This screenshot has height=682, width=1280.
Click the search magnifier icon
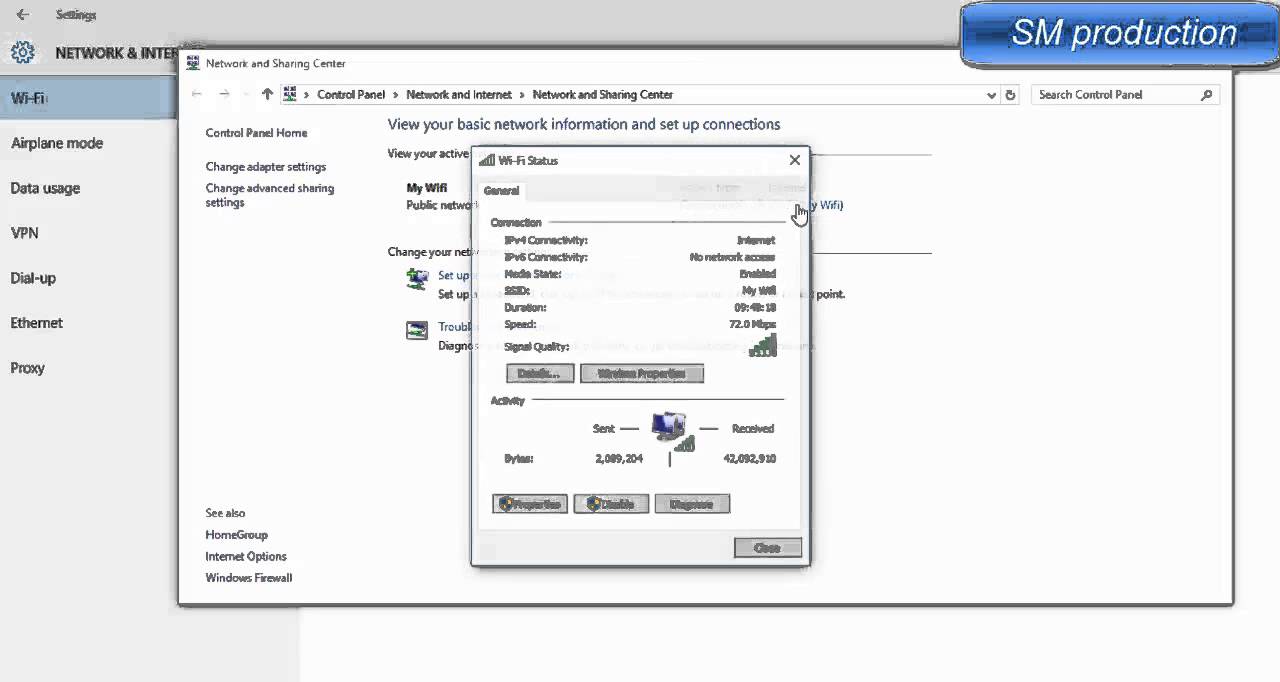1207,95
